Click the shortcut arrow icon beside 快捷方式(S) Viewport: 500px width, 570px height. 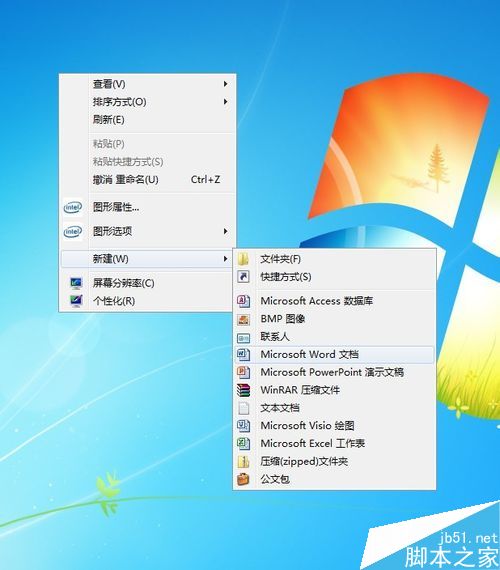click(x=243, y=277)
